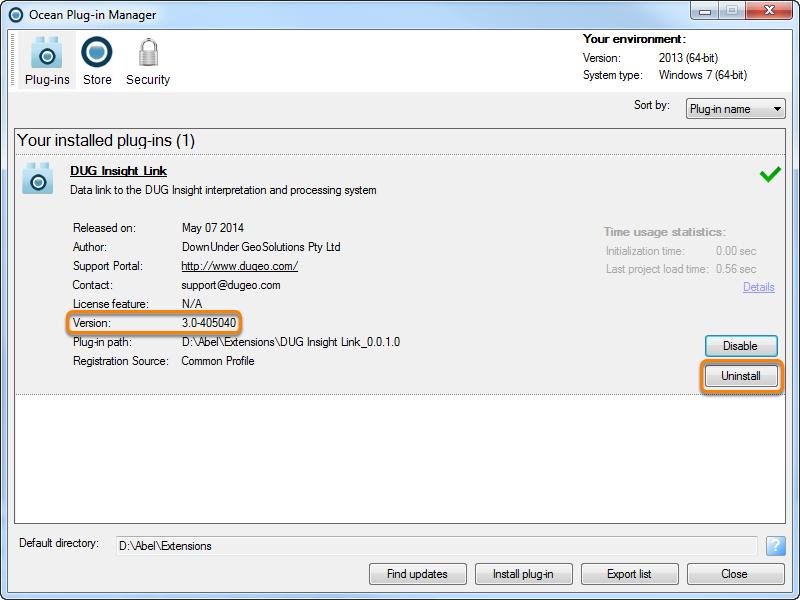Click the Export list button
The image size is (800, 600).
click(x=630, y=574)
